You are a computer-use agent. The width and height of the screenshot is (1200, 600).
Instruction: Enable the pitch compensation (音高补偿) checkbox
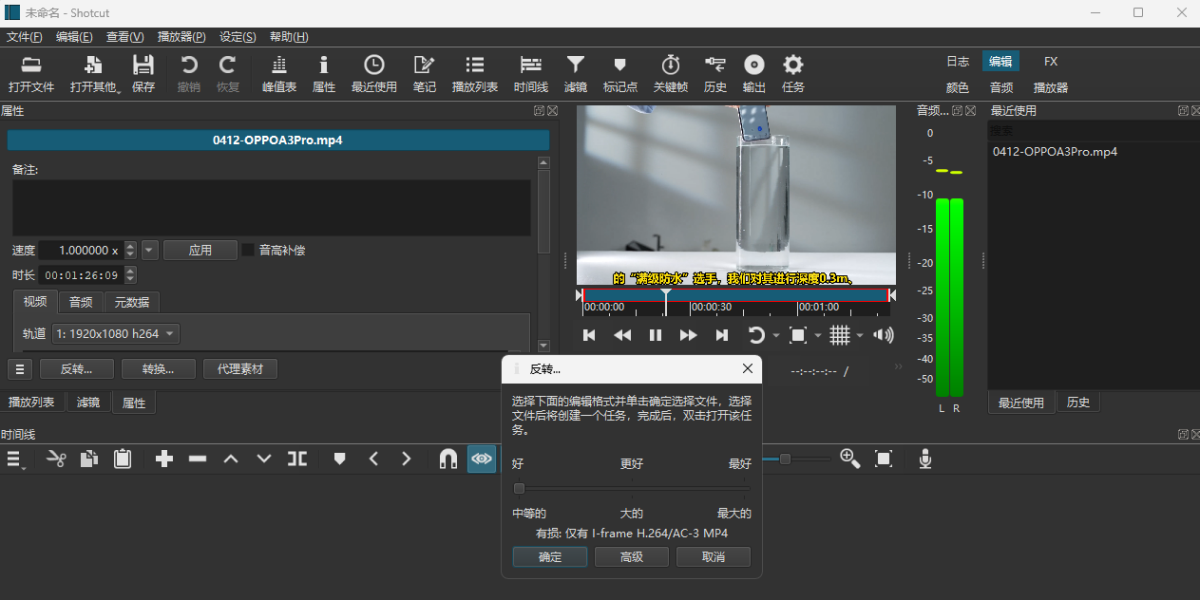248,250
